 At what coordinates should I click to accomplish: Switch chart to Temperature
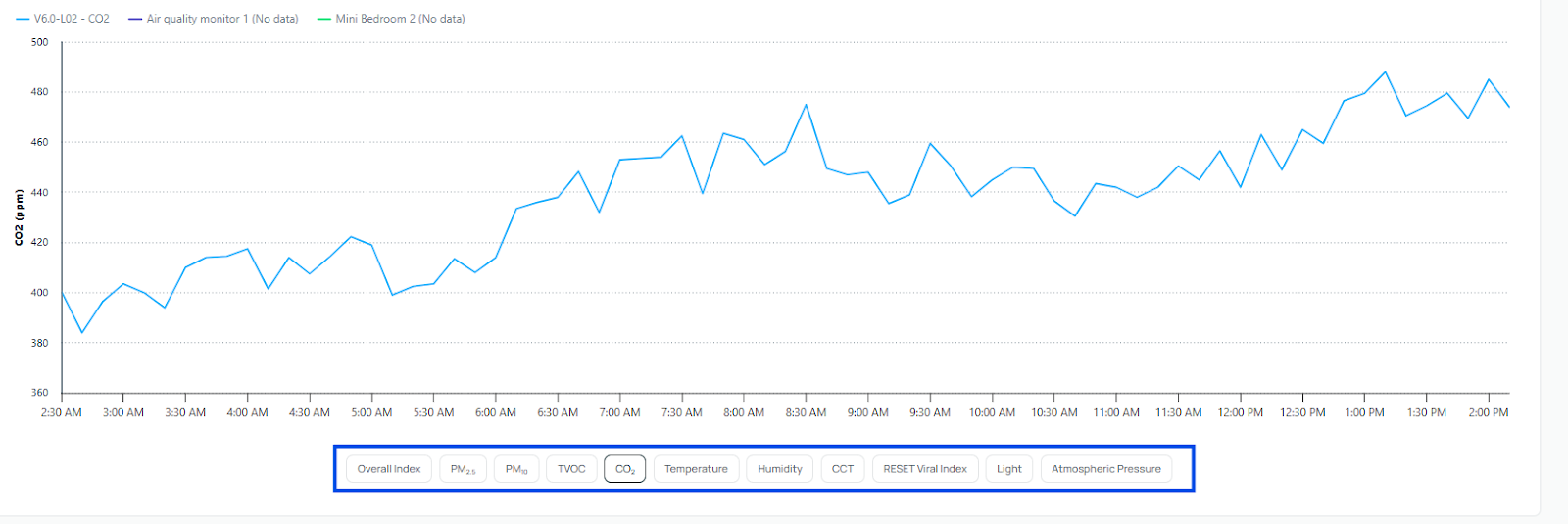(x=696, y=469)
